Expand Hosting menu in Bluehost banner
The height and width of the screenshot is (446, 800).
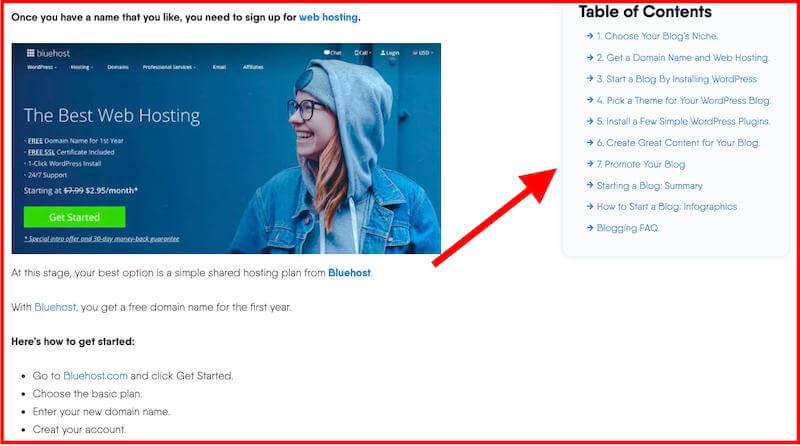pyautogui.click(x=82, y=67)
